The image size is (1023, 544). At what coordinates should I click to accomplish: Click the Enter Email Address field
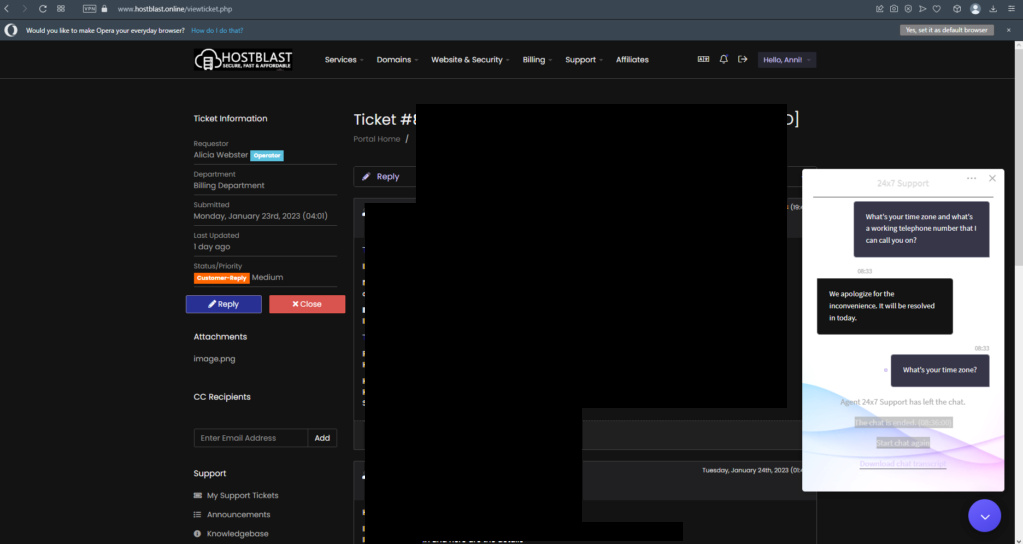tap(251, 438)
